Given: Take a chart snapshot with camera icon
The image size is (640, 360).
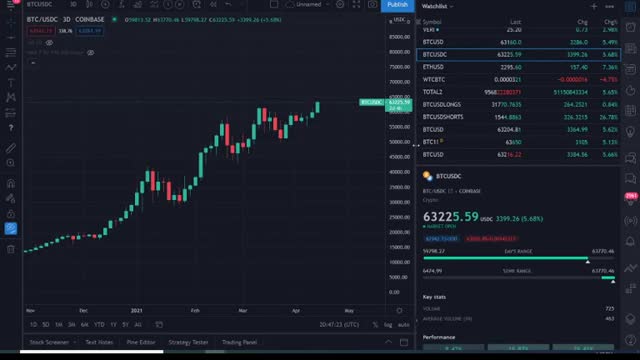Looking at the screenshot, I should 372,4.
